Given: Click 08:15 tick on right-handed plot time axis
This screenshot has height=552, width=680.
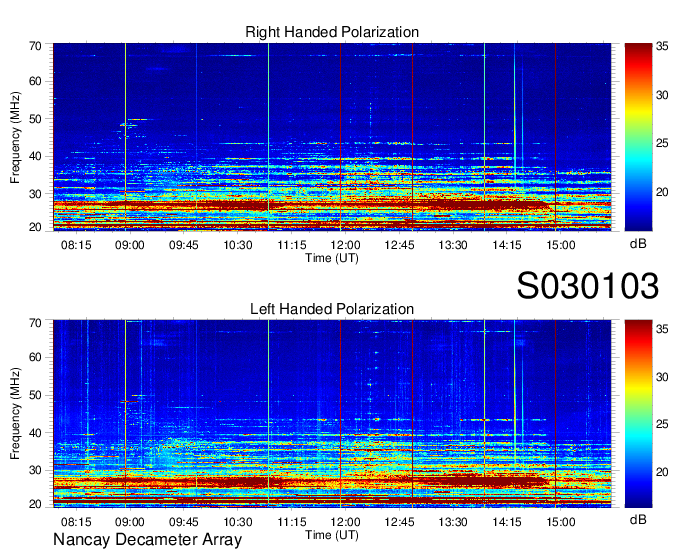Looking at the screenshot, I should pyautogui.click(x=76, y=245).
